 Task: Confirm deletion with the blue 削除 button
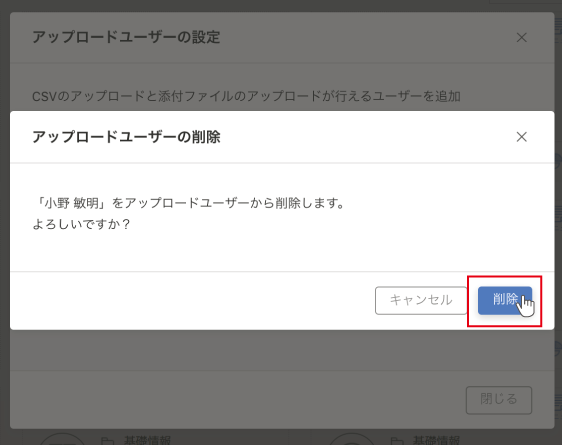click(x=505, y=300)
